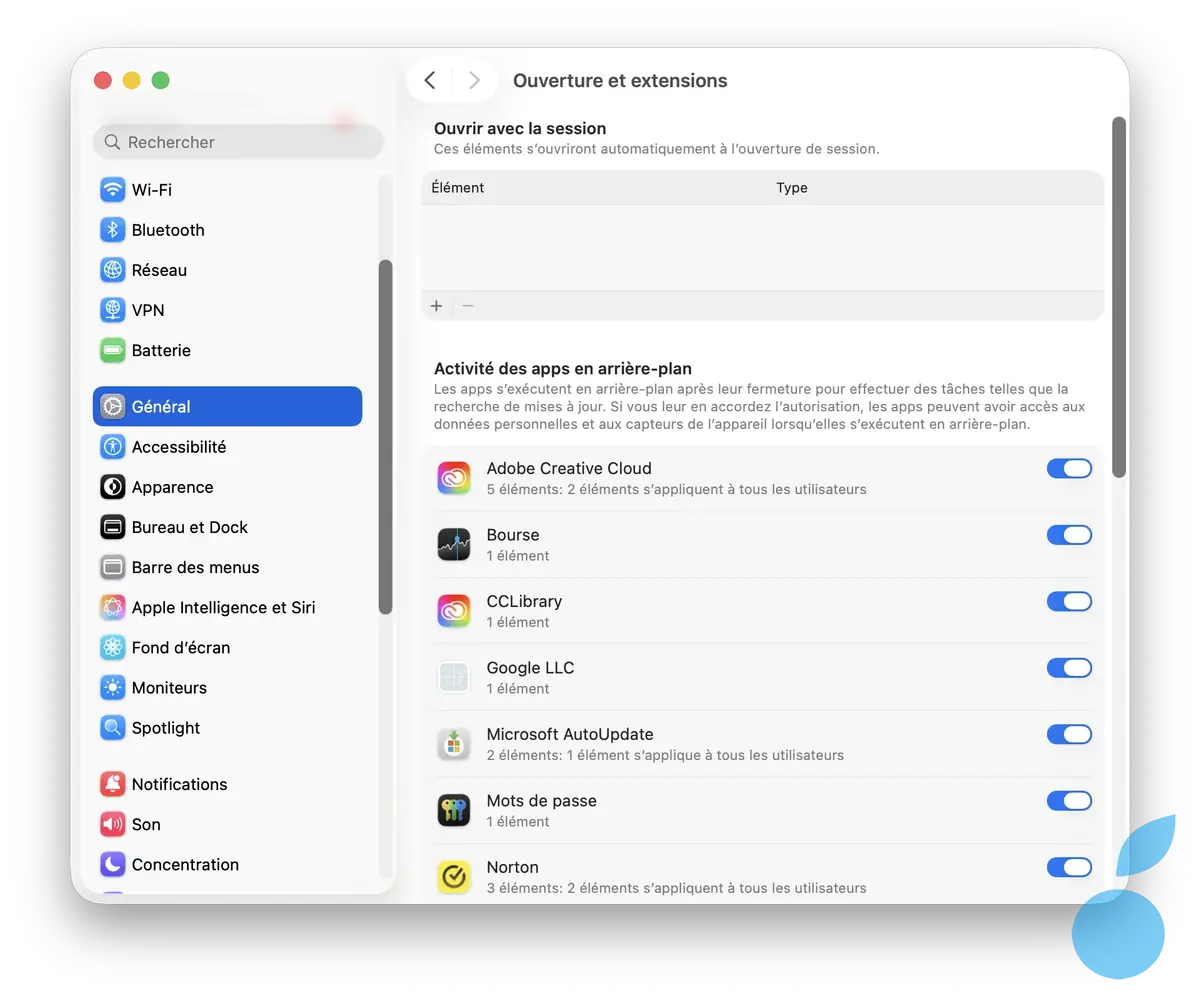Click the Wi-Fi icon in the sidebar

[x=112, y=189]
